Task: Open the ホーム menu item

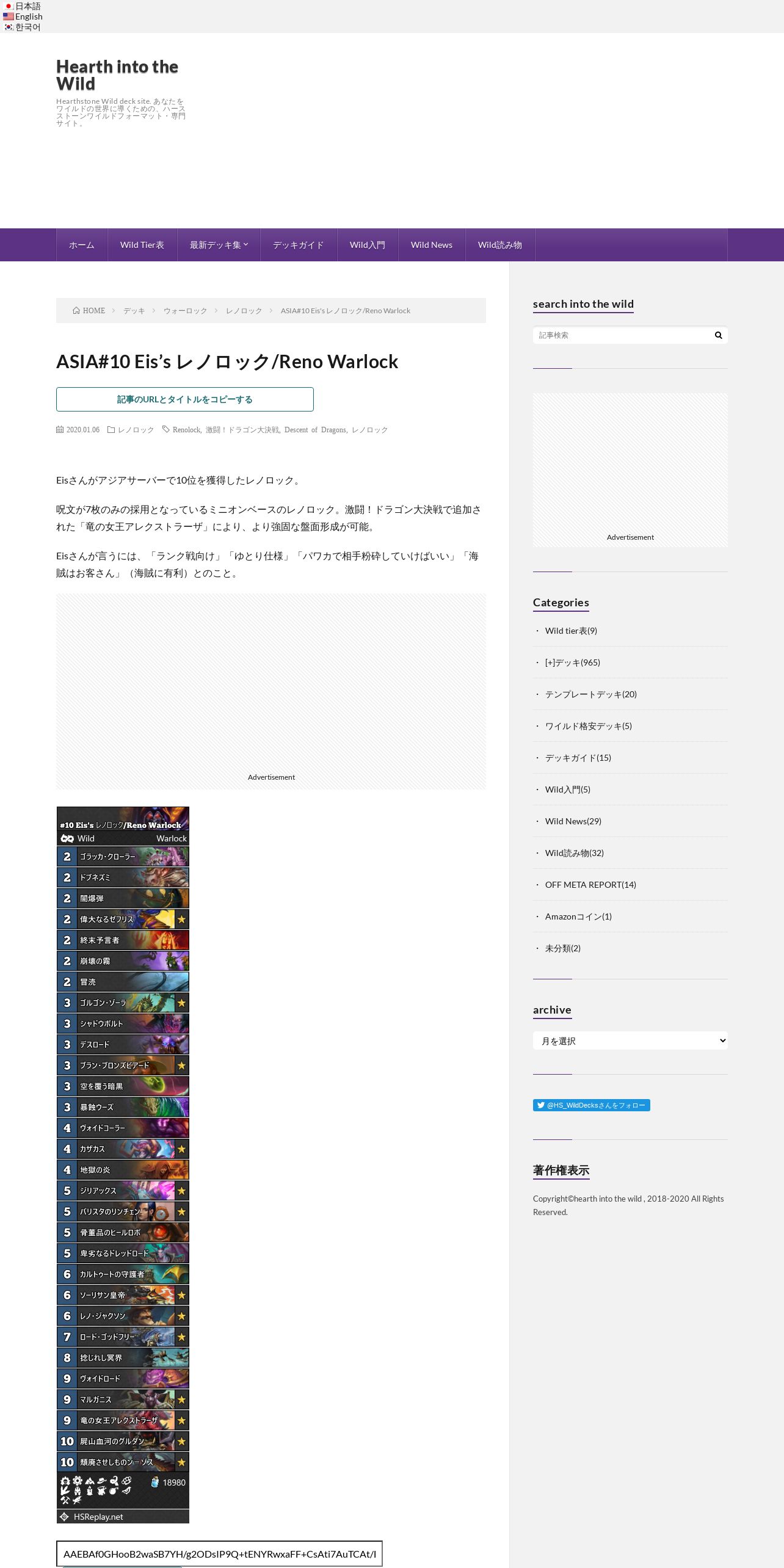Action: coord(82,245)
